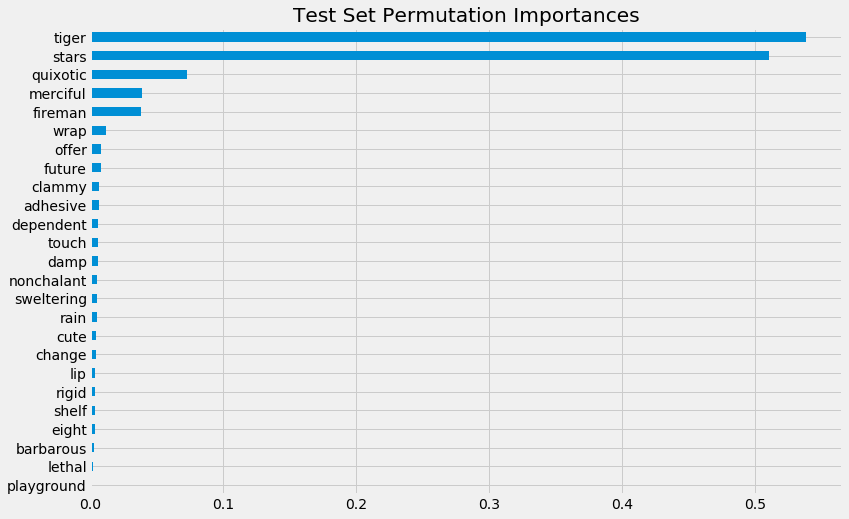
Task: Click the wrap bar
Action: (99, 131)
